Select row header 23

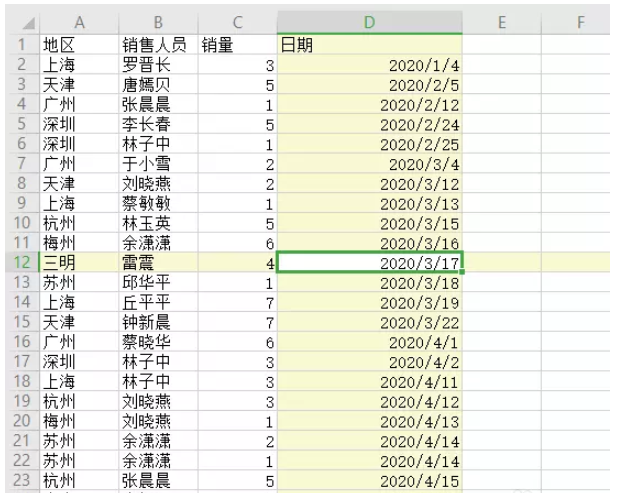click(23, 480)
